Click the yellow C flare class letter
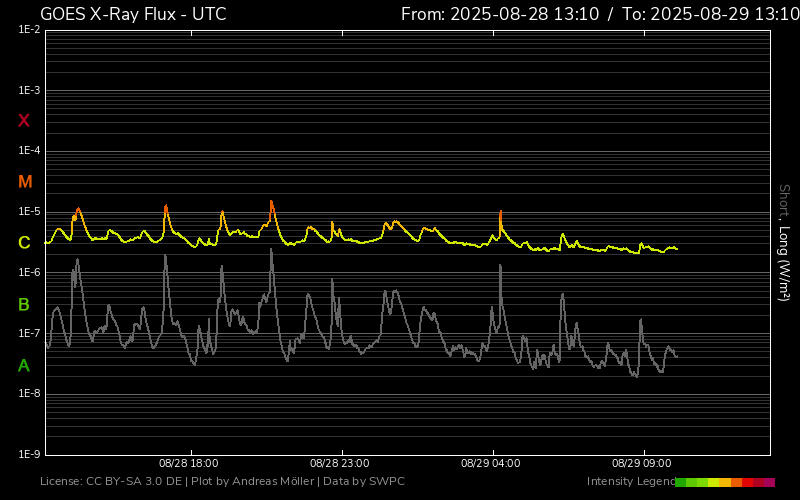The height and width of the screenshot is (500, 800). click(x=25, y=243)
